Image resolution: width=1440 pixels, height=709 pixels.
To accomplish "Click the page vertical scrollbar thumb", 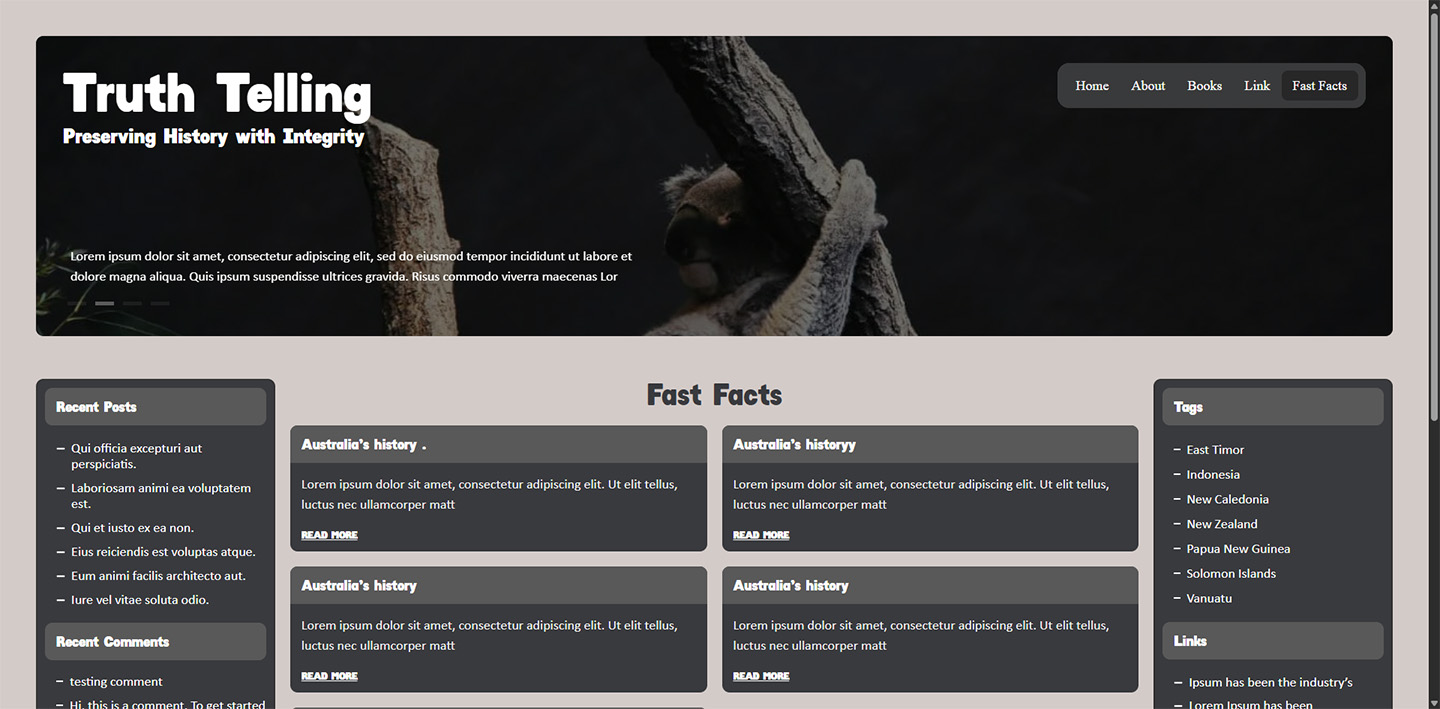I will coord(1434,215).
